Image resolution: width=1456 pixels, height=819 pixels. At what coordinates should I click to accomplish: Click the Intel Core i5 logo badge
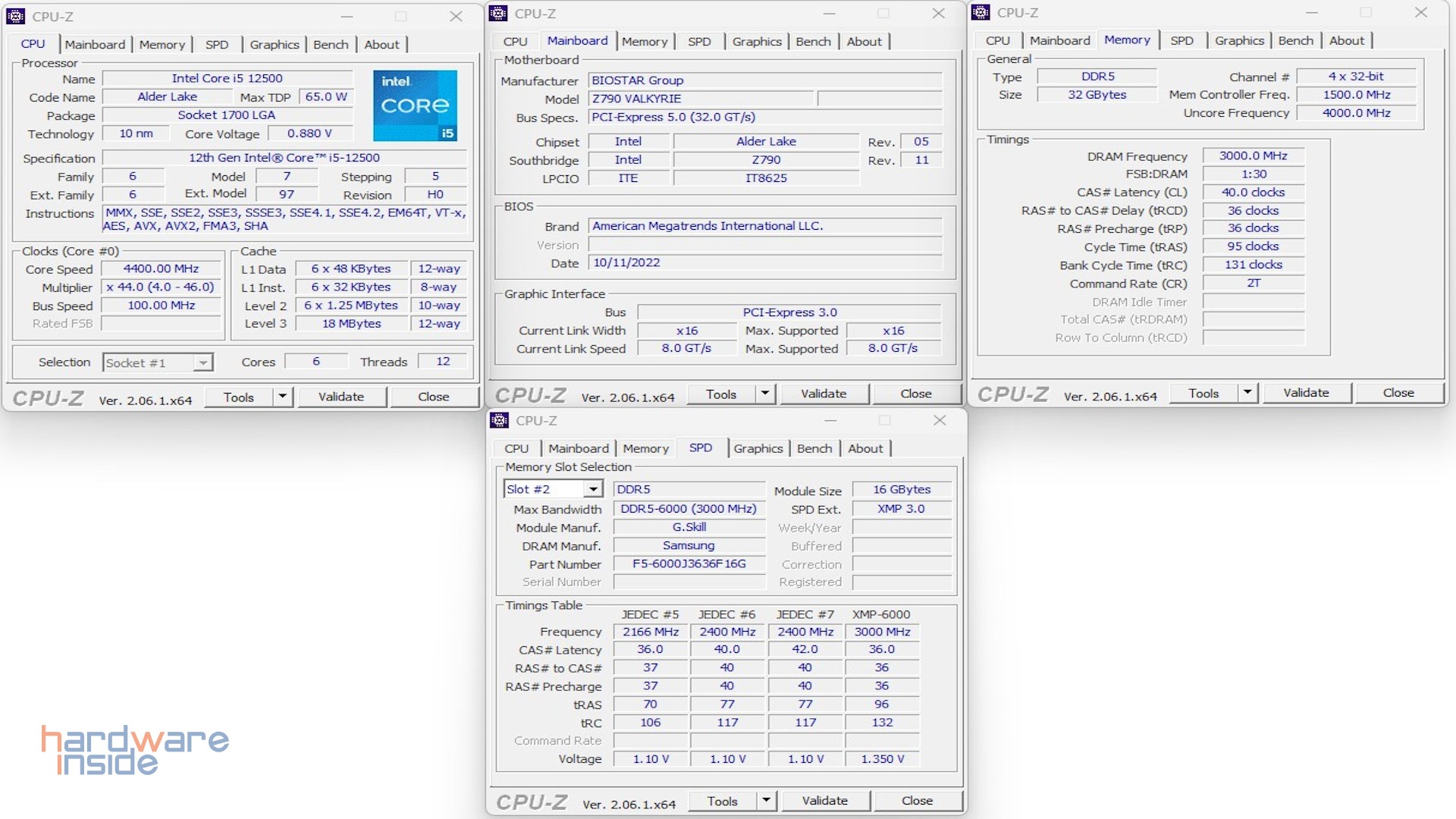point(415,105)
